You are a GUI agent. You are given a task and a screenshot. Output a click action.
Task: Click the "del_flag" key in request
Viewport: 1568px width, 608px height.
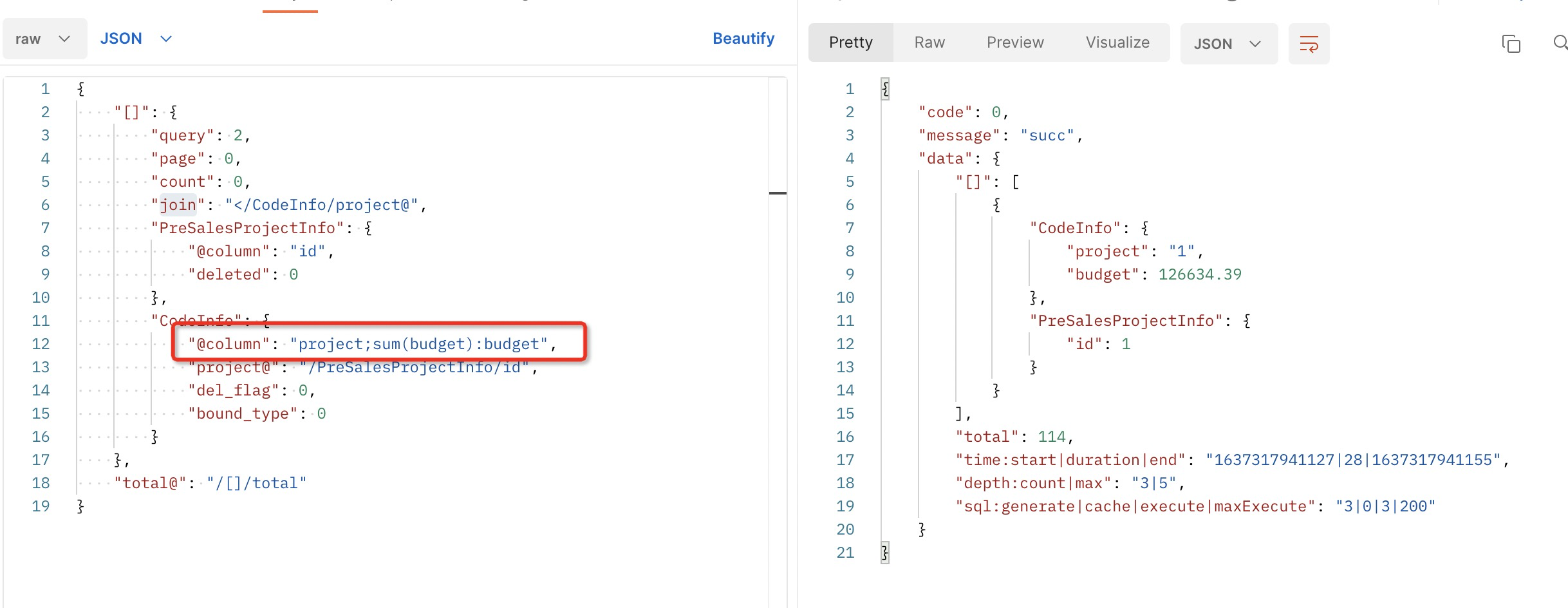tap(234, 390)
